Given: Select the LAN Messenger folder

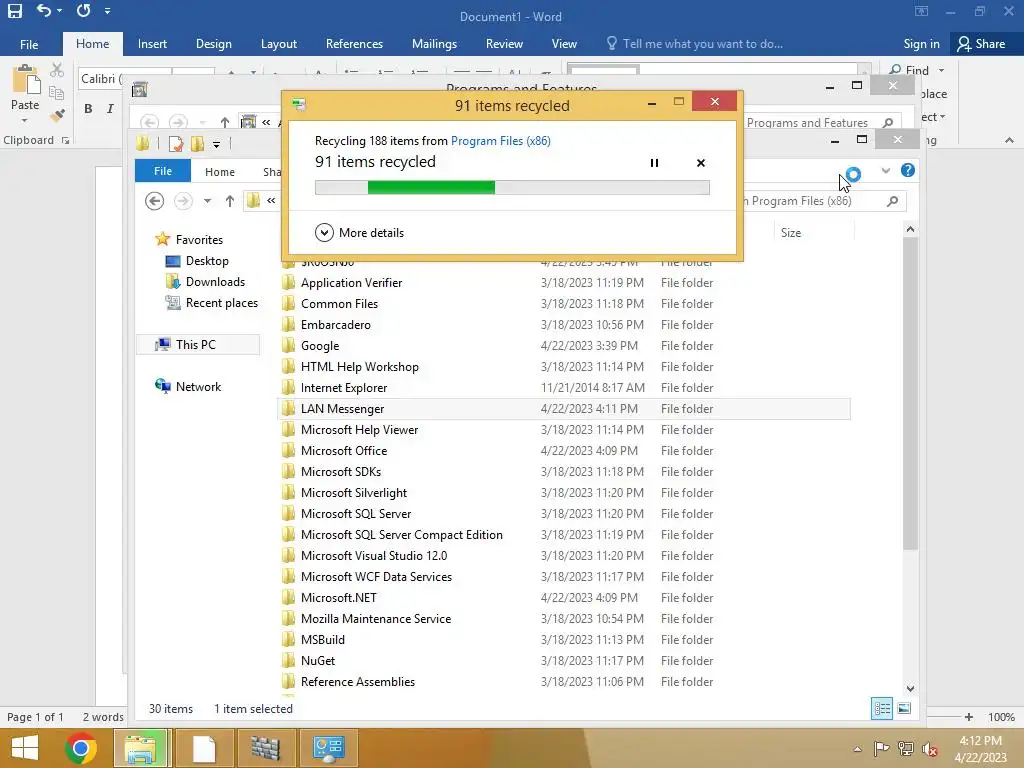Looking at the screenshot, I should click(x=564, y=409).
